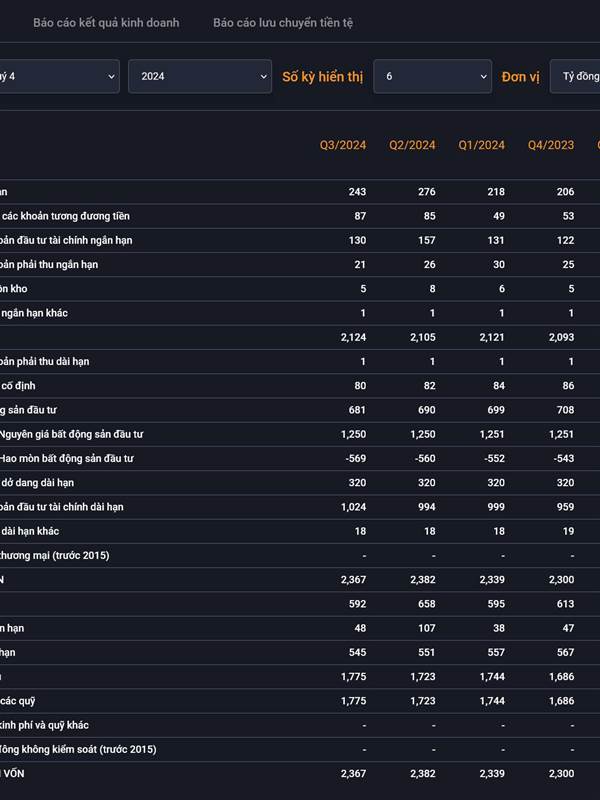Click the Q4/2023 column header
The image size is (600, 800).
click(551, 145)
